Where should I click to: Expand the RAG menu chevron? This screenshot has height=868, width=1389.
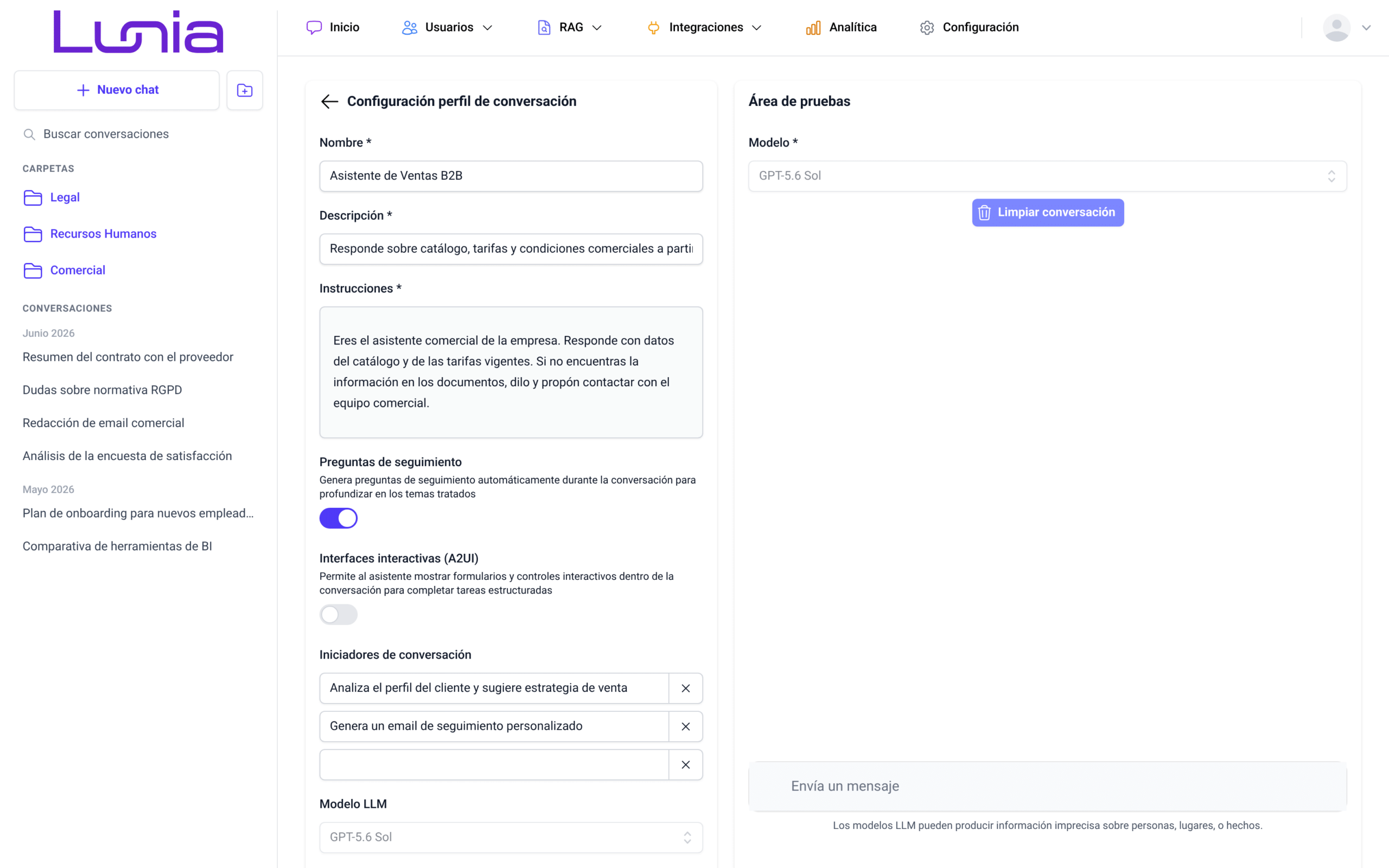coord(597,28)
